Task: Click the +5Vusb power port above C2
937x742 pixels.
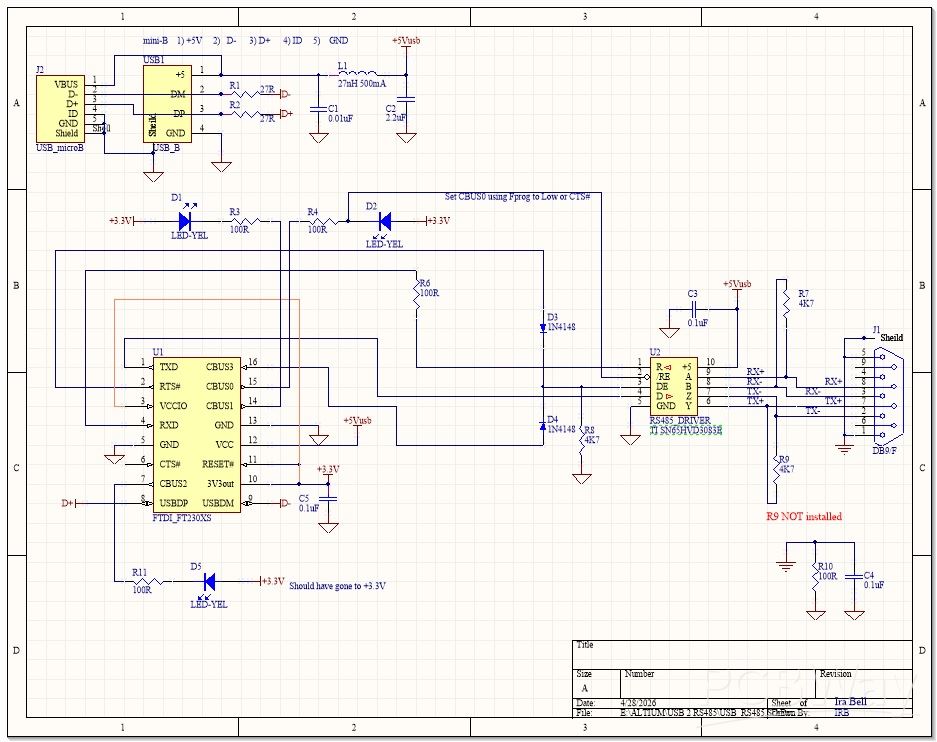Action: (x=405, y=42)
